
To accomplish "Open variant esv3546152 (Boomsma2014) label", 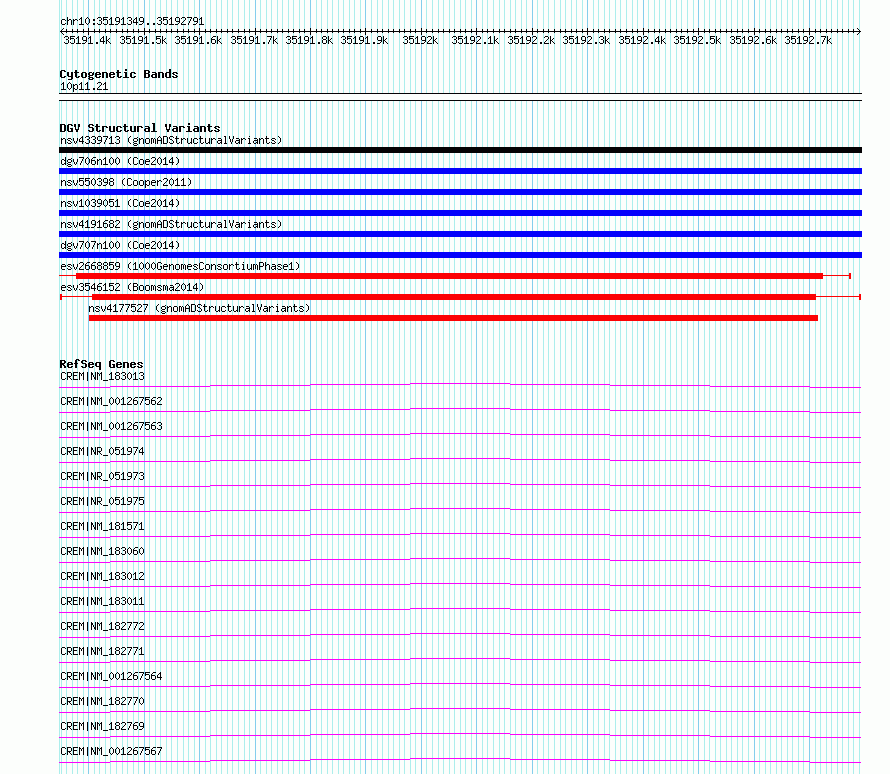I will [132, 287].
